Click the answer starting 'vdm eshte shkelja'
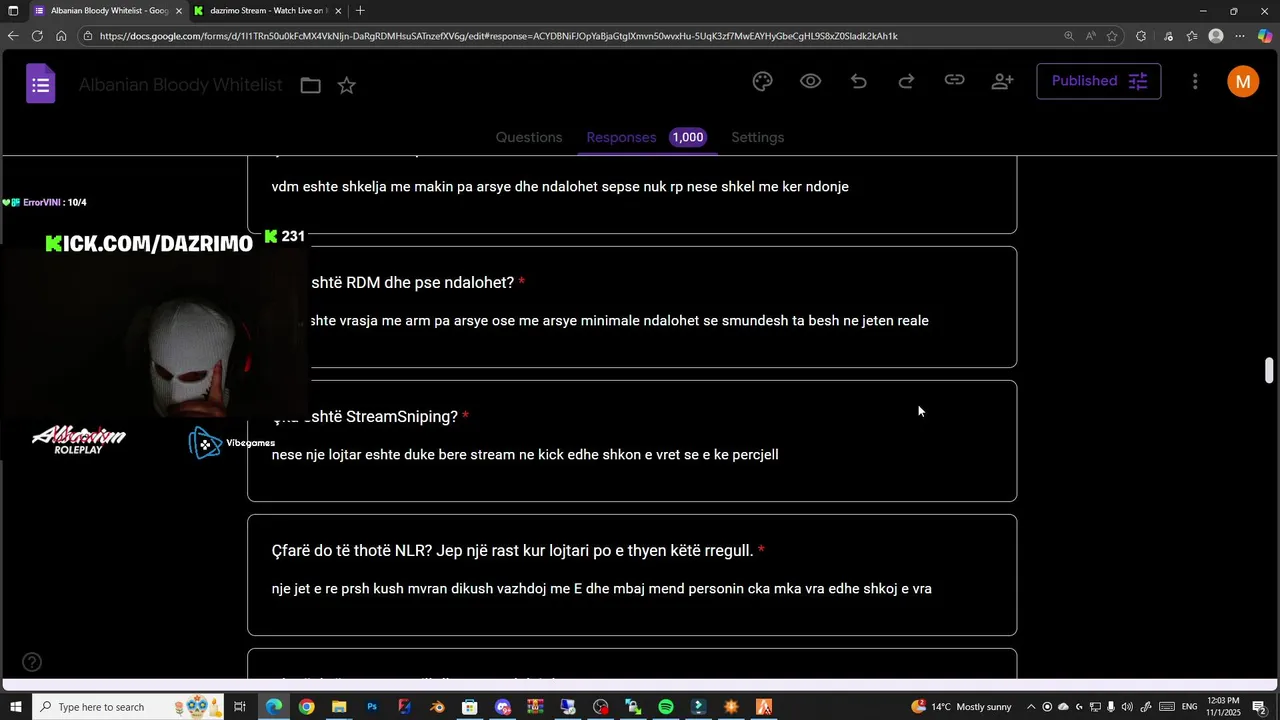This screenshot has width=1280, height=720. coord(560,187)
